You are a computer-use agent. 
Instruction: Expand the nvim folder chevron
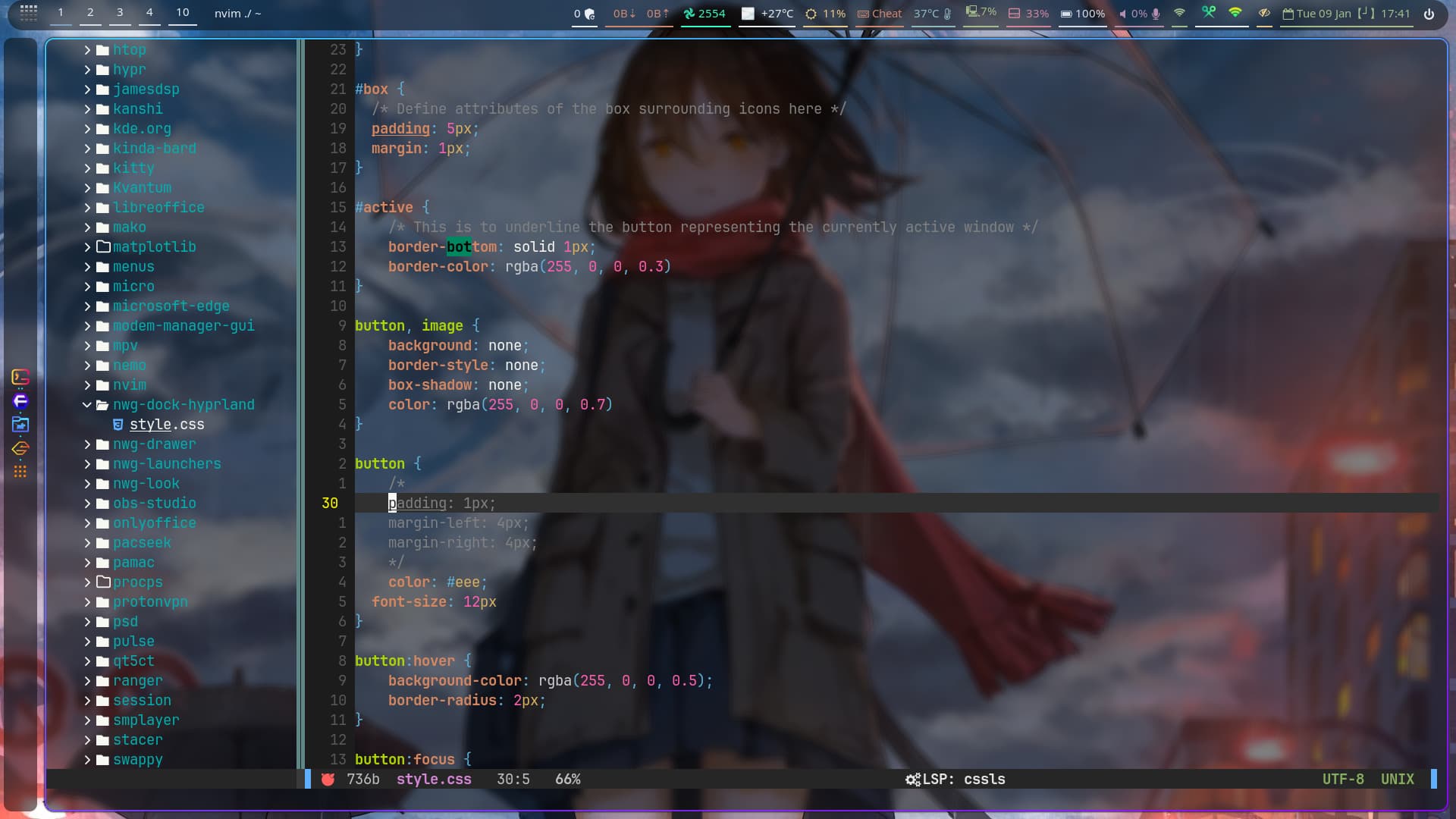pyautogui.click(x=86, y=384)
